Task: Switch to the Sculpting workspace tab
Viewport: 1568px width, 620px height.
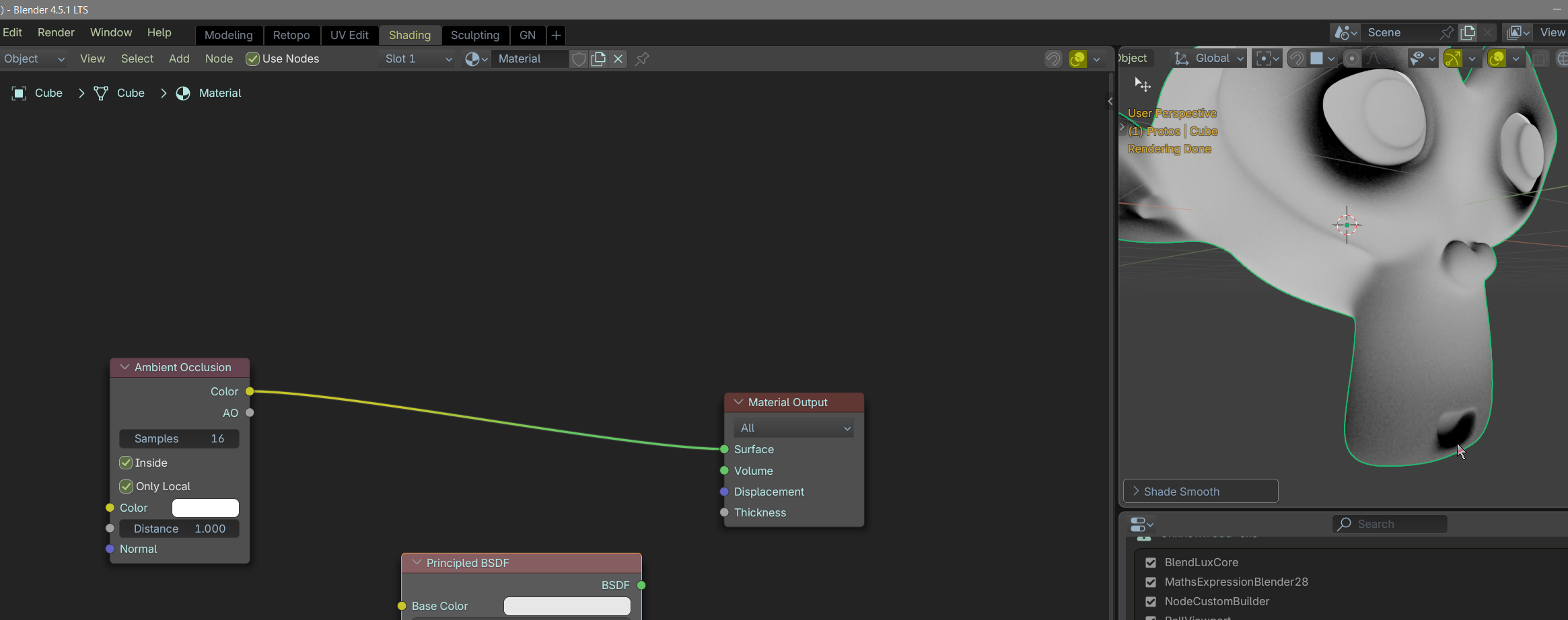Action: [x=475, y=35]
